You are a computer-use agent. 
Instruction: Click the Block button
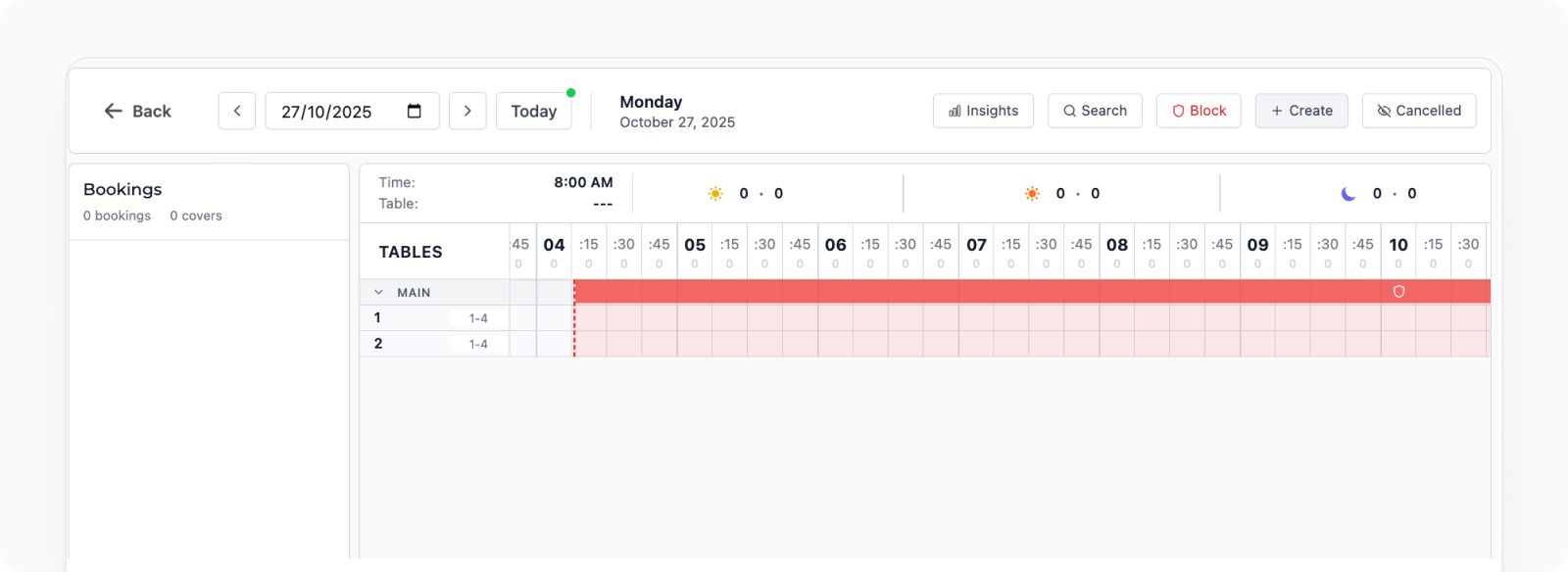coord(1199,111)
